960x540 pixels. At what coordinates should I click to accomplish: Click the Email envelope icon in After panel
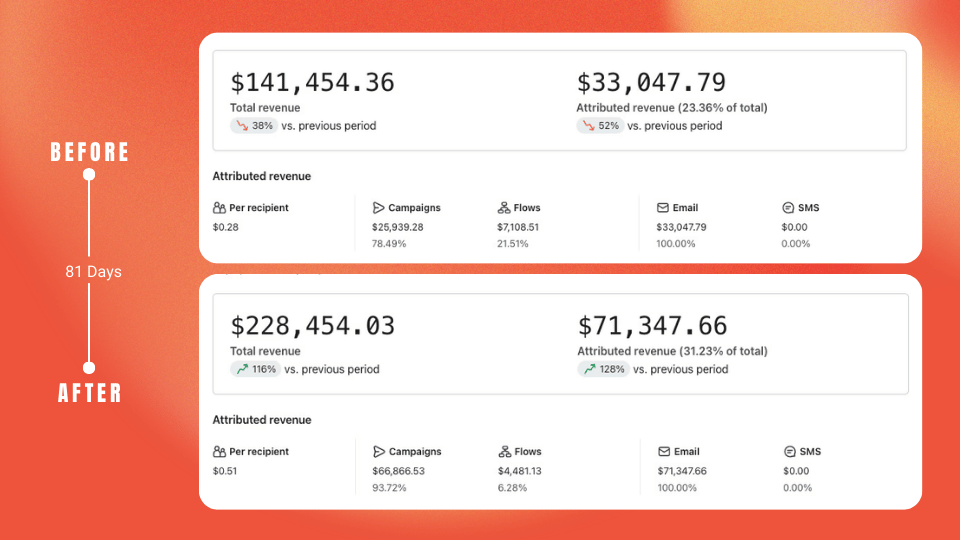[x=664, y=452]
